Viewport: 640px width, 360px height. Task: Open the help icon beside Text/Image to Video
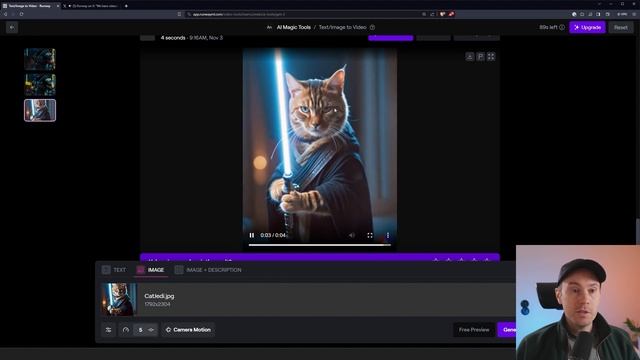coord(372,27)
